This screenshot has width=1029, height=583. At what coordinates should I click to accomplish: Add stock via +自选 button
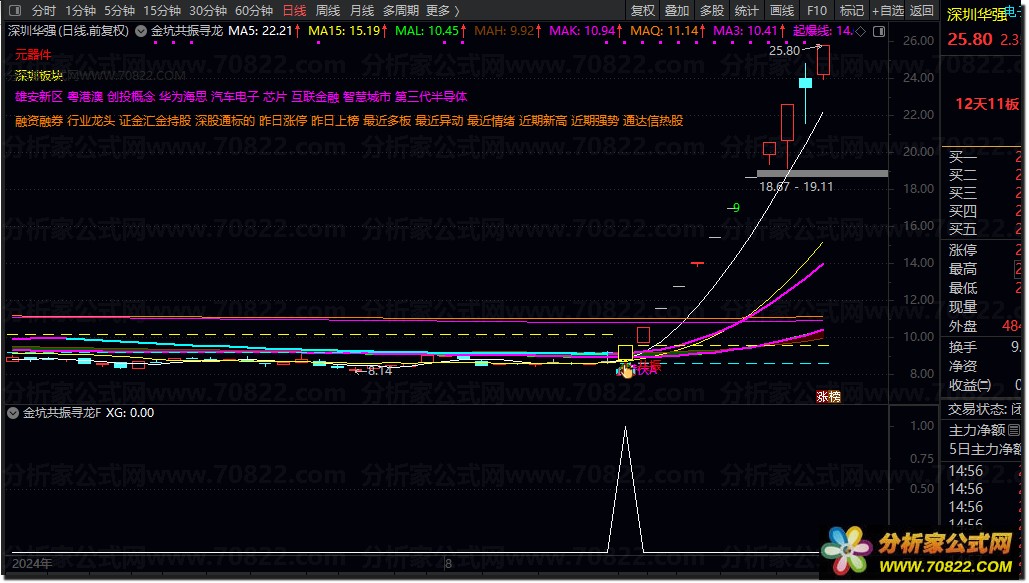pos(888,11)
